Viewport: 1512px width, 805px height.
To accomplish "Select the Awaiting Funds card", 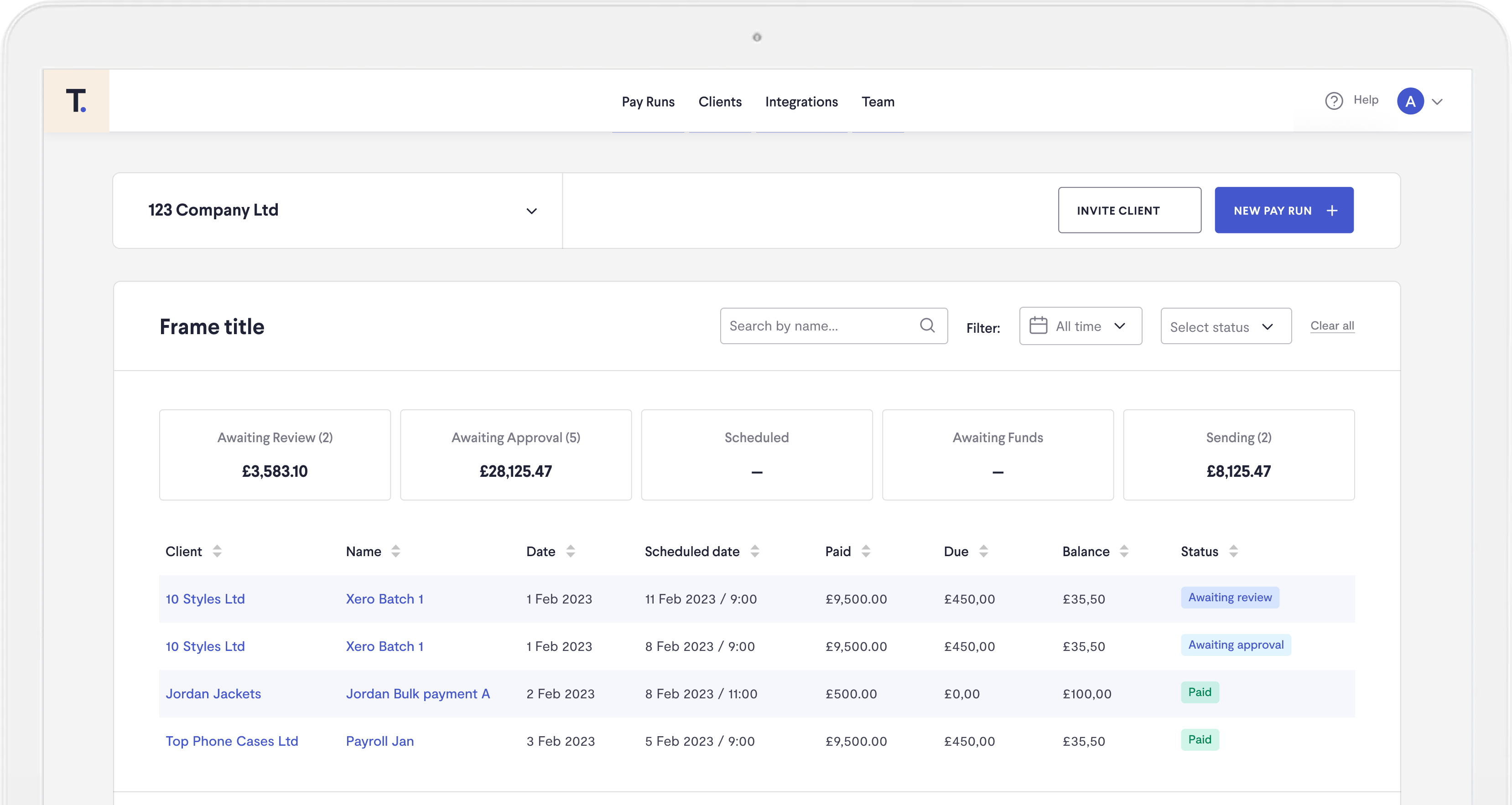I will coord(998,455).
